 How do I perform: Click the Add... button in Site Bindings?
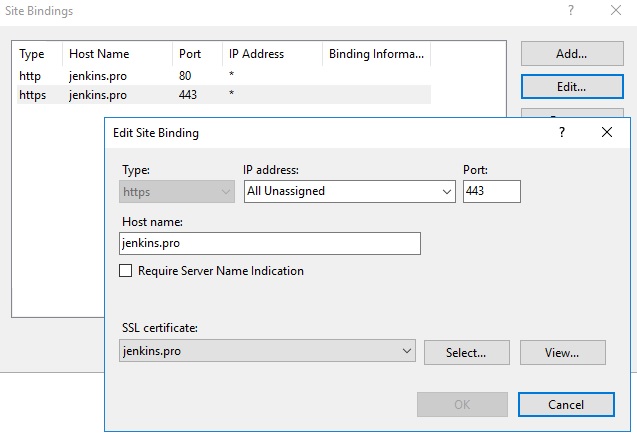coord(570,54)
